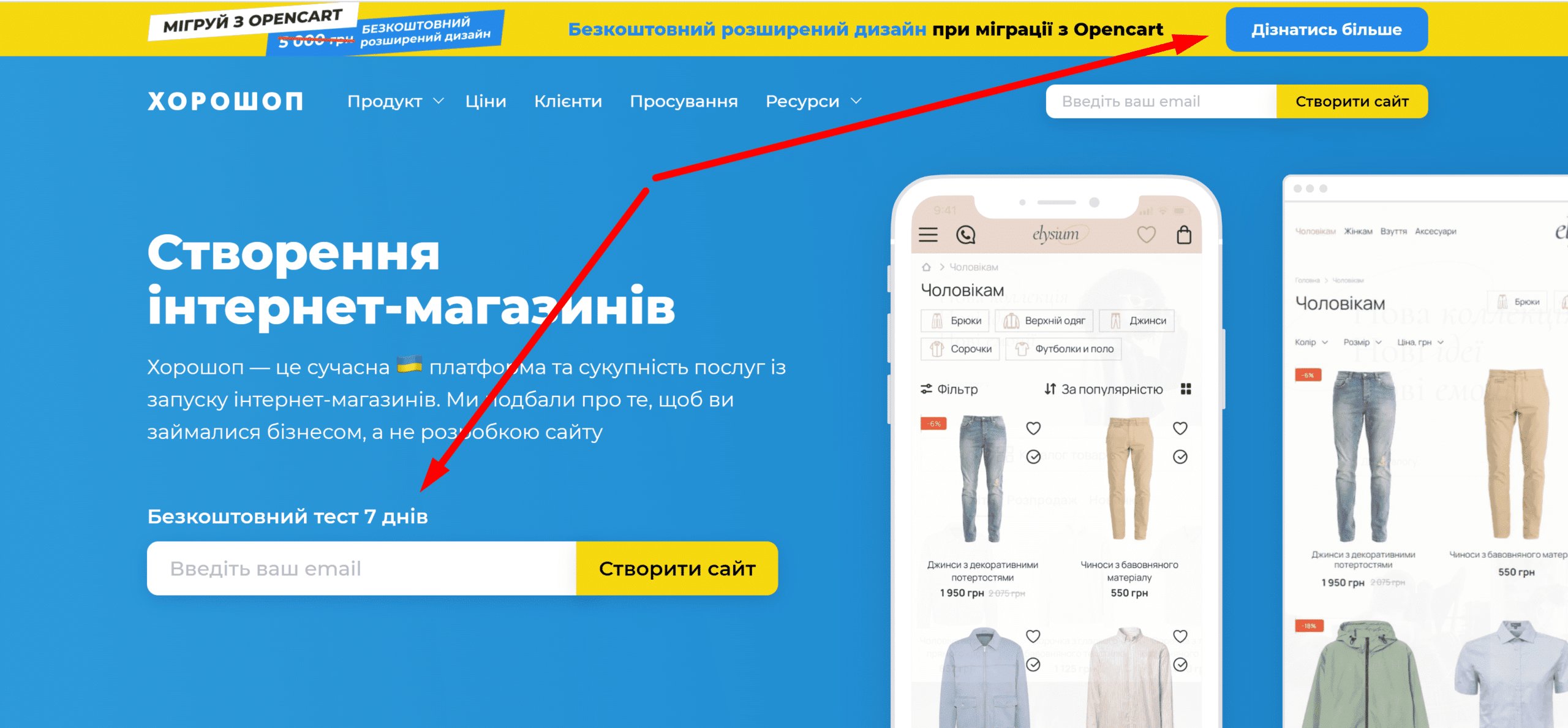Go to the Клієнти menu item
The width and height of the screenshot is (1568, 728).
(568, 101)
